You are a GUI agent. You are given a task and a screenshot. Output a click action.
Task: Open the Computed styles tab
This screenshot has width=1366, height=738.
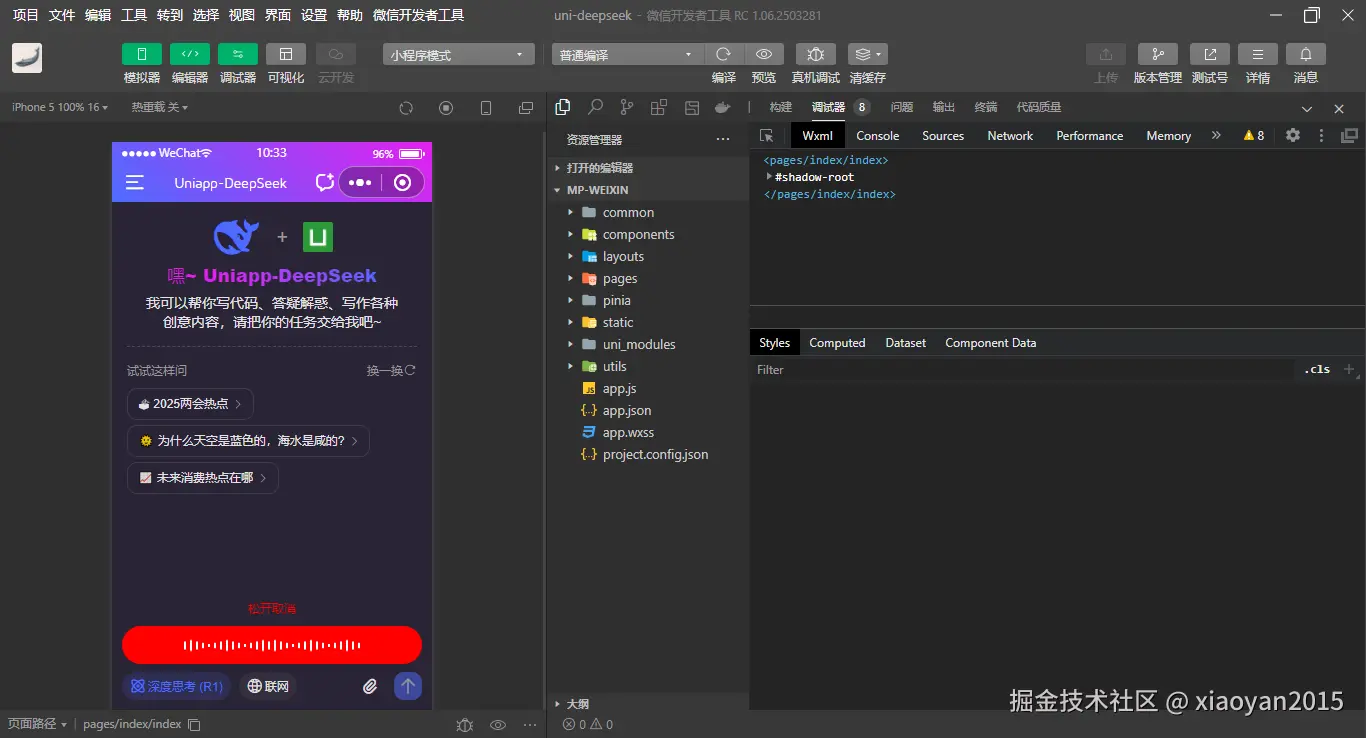click(x=837, y=343)
